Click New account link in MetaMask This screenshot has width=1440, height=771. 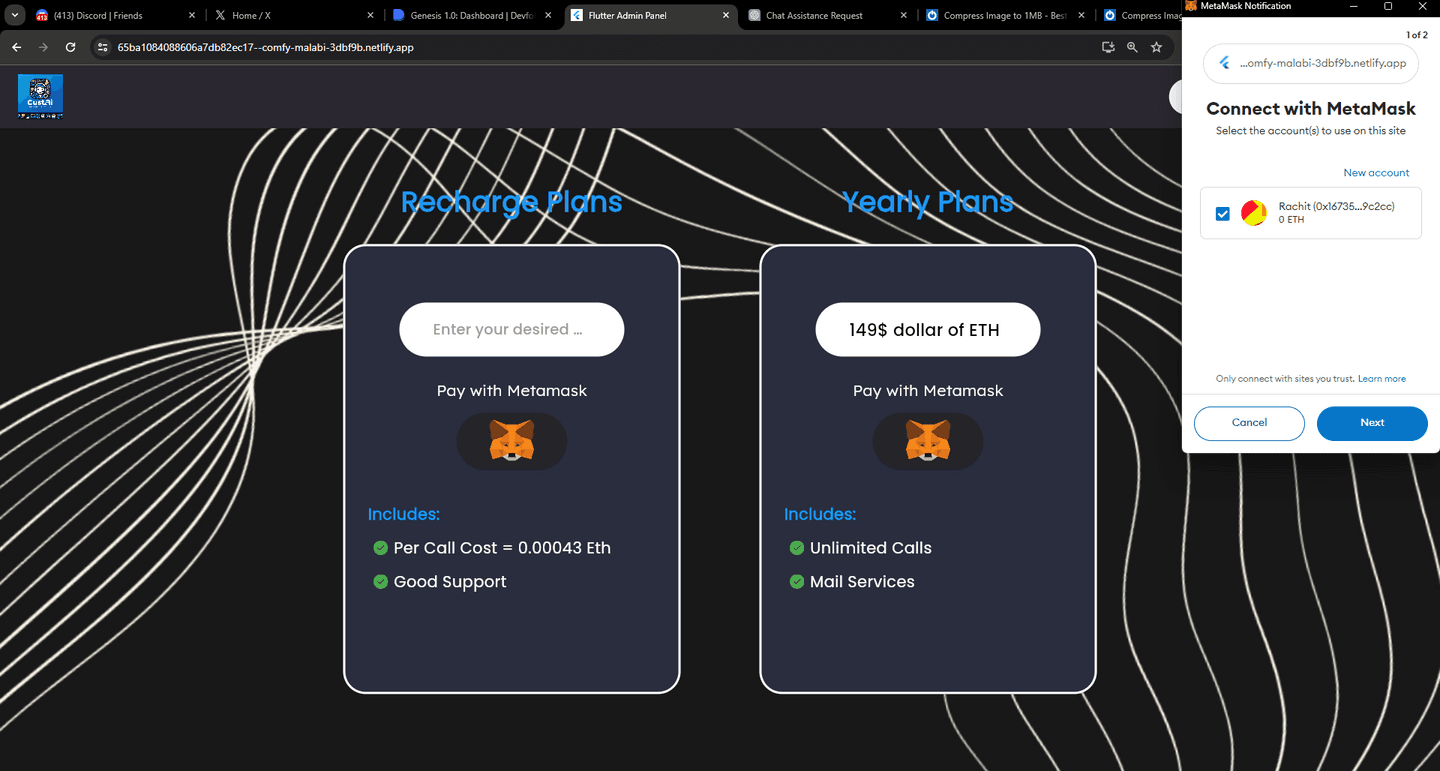coord(1376,173)
